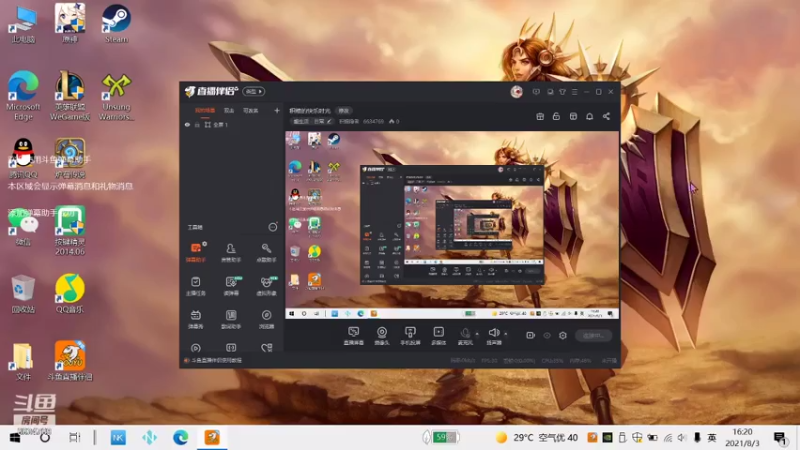Switch to the second scene tab
800x450 pixels.
pos(229,111)
